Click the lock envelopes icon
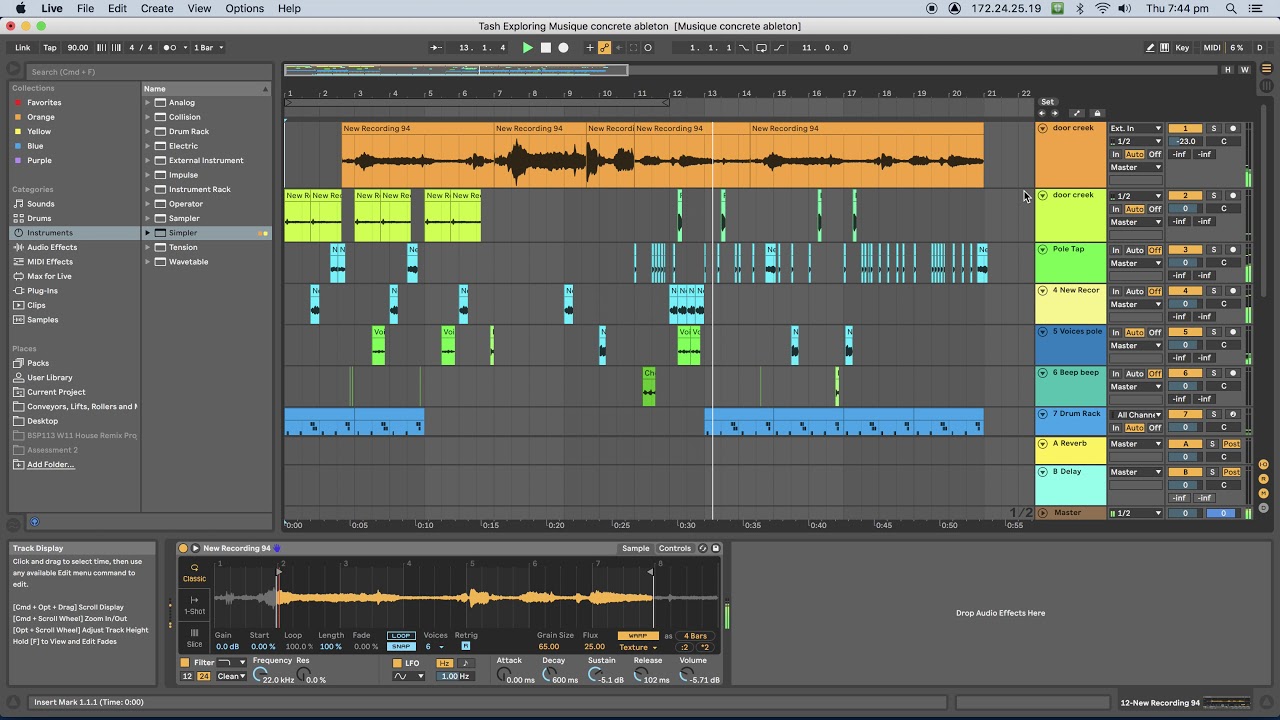 coord(1097,113)
